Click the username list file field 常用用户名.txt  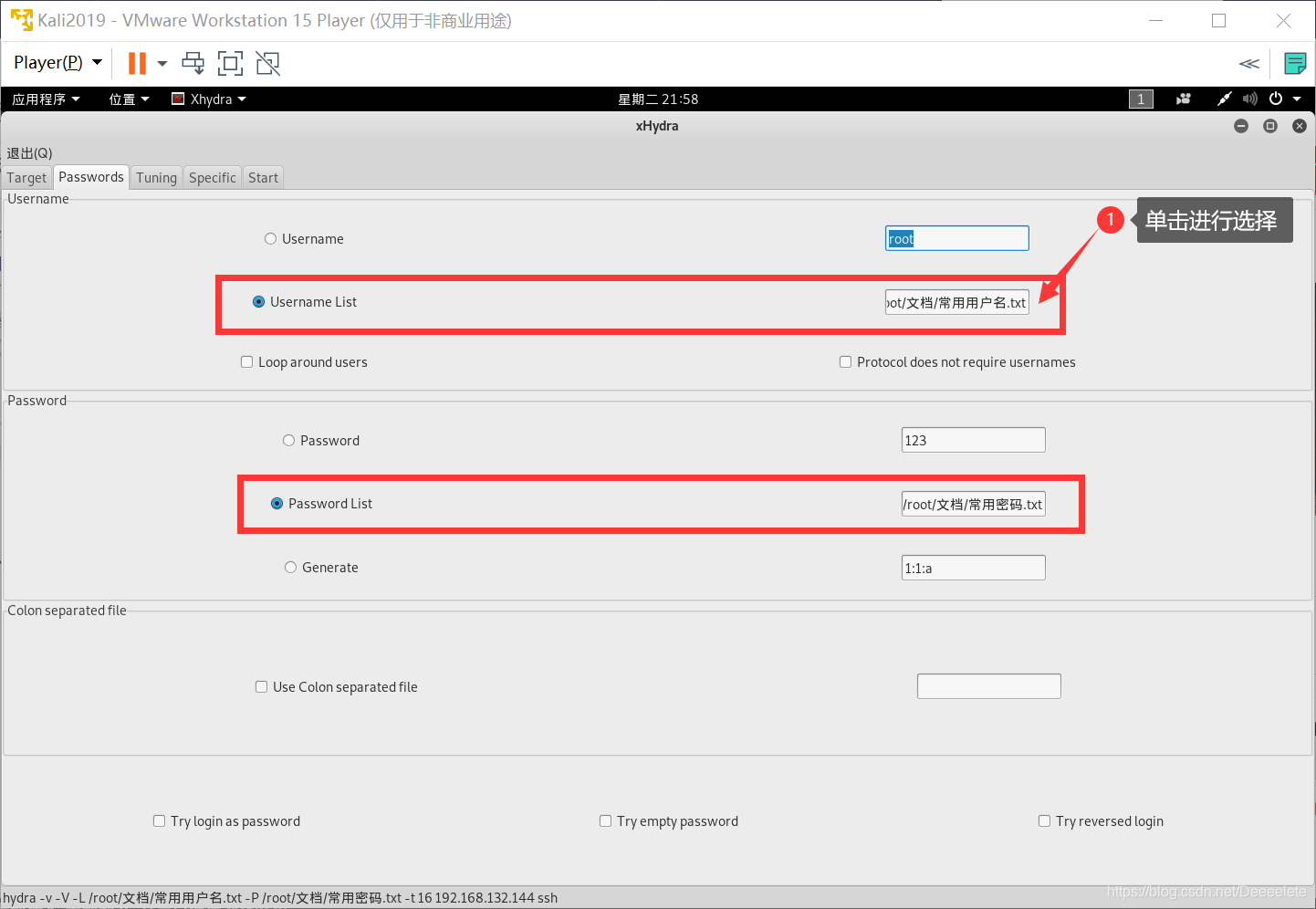point(957,302)
